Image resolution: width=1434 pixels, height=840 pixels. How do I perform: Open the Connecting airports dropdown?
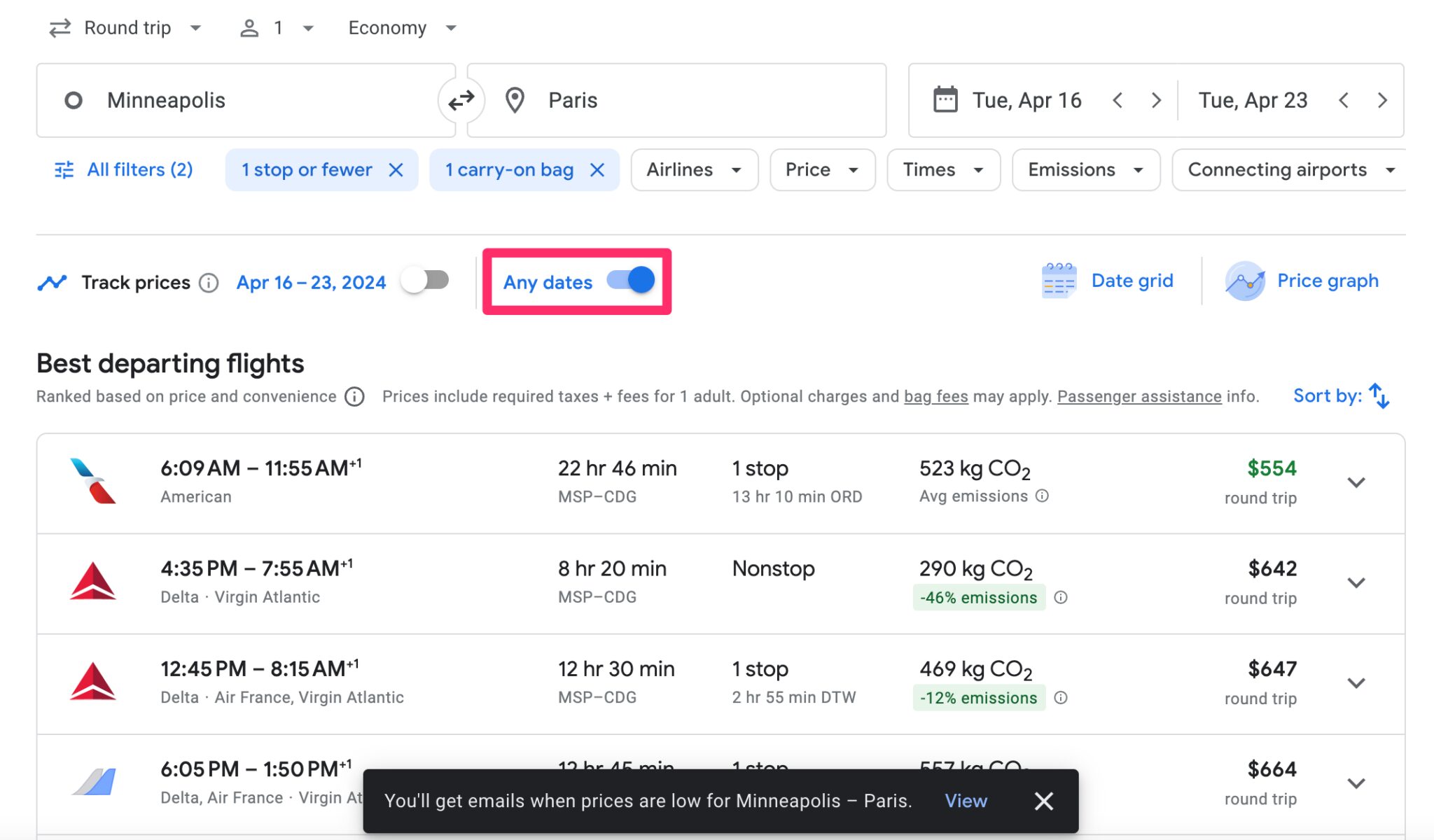tap(1289, 169)
